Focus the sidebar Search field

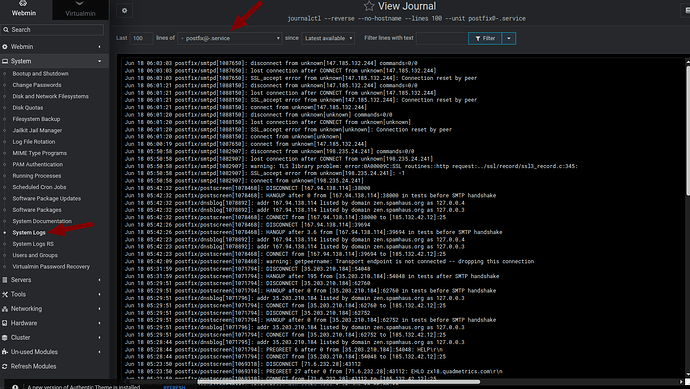tap(53, 29)
